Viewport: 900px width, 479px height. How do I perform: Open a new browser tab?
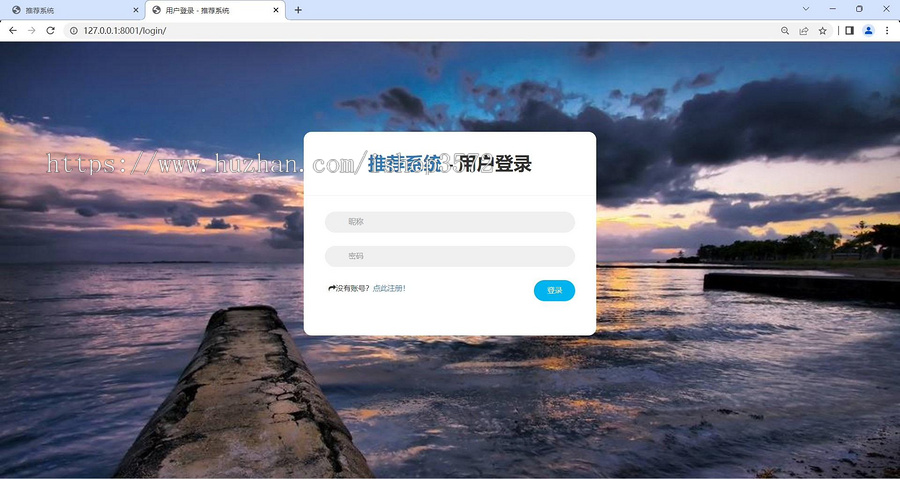coord(298,10)
